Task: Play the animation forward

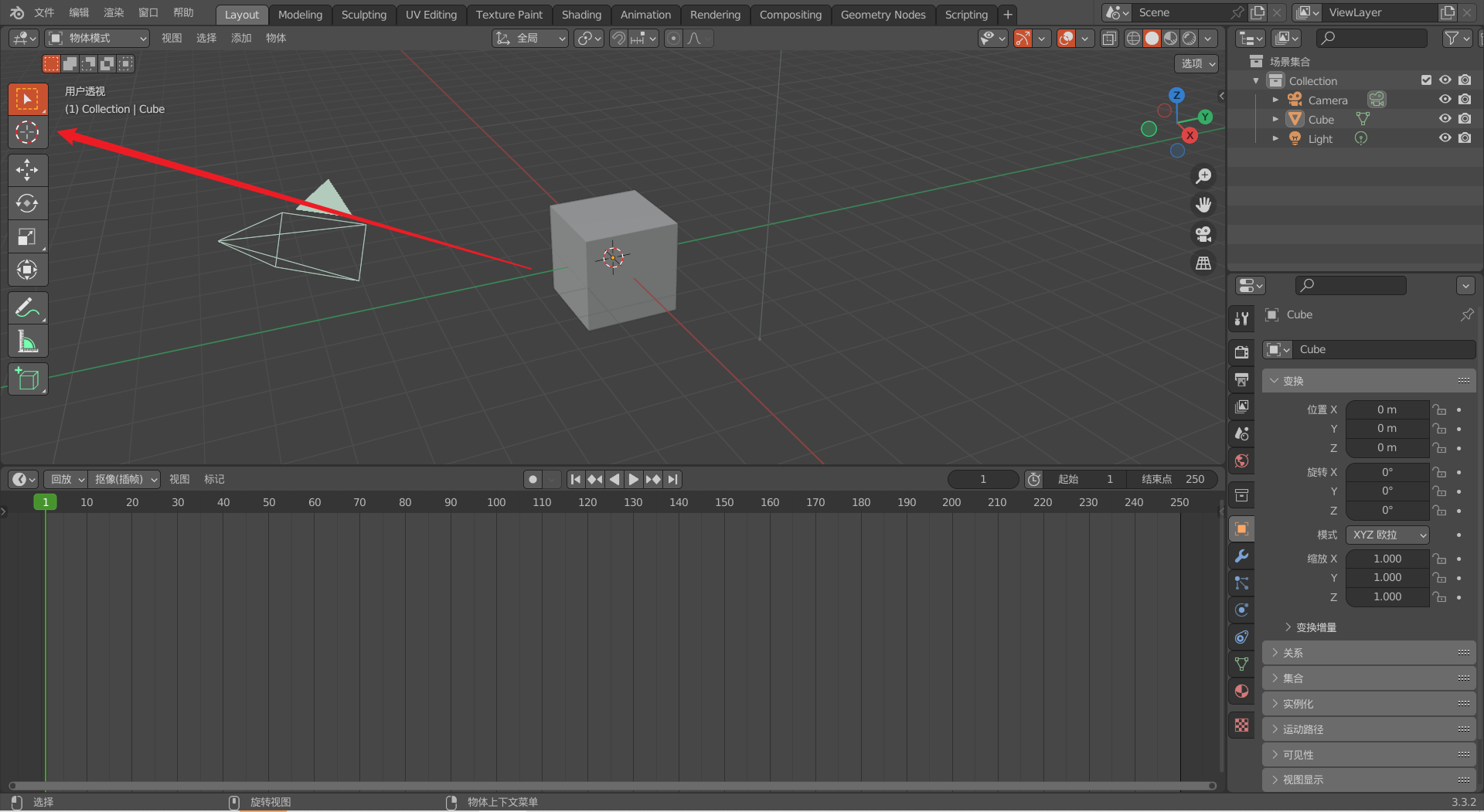Action: click(x=633, y=479)
